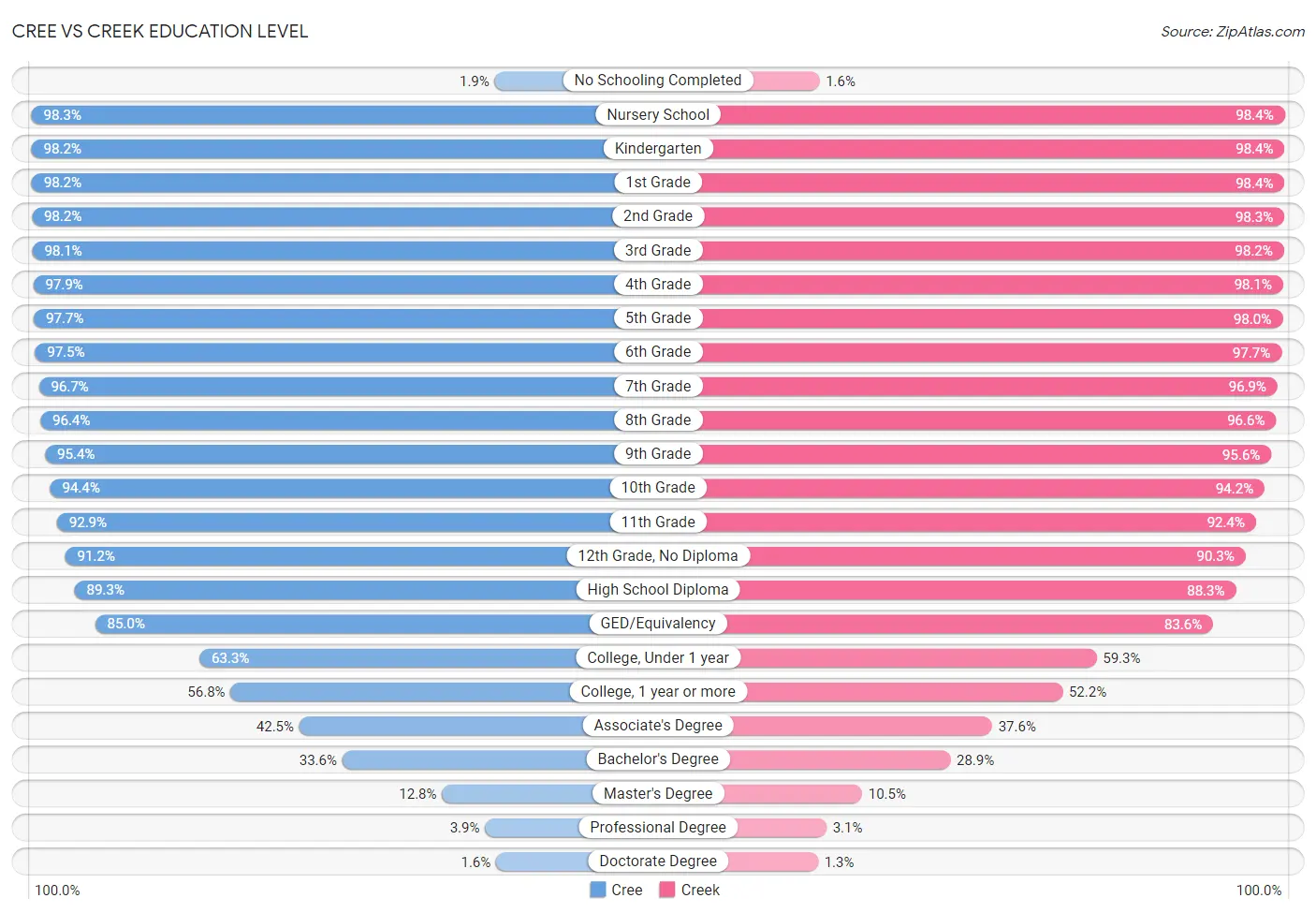Click the Kindergarten category label
Screen dimensions: 1316x913
658,148
